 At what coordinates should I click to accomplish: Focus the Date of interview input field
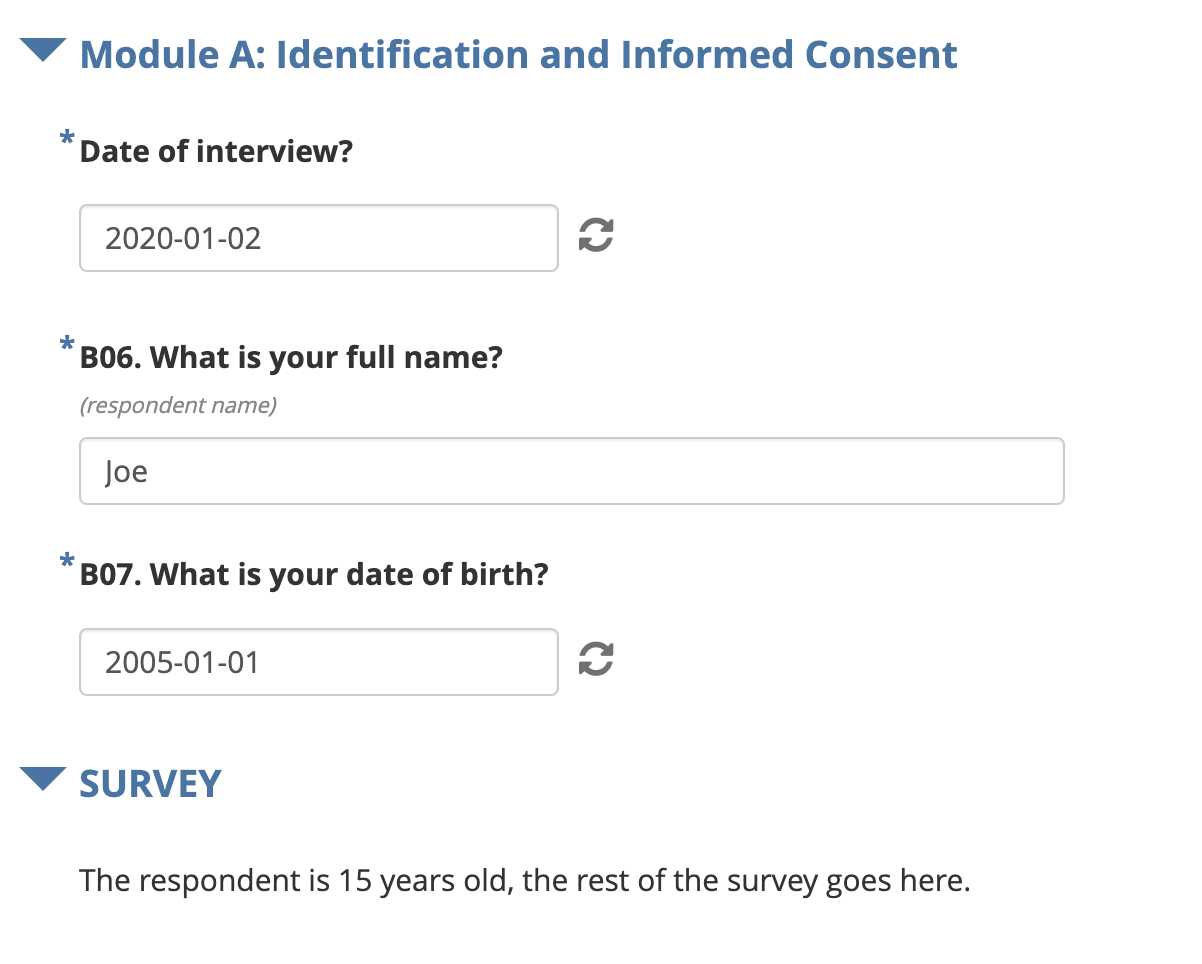[x=319, y=238]
